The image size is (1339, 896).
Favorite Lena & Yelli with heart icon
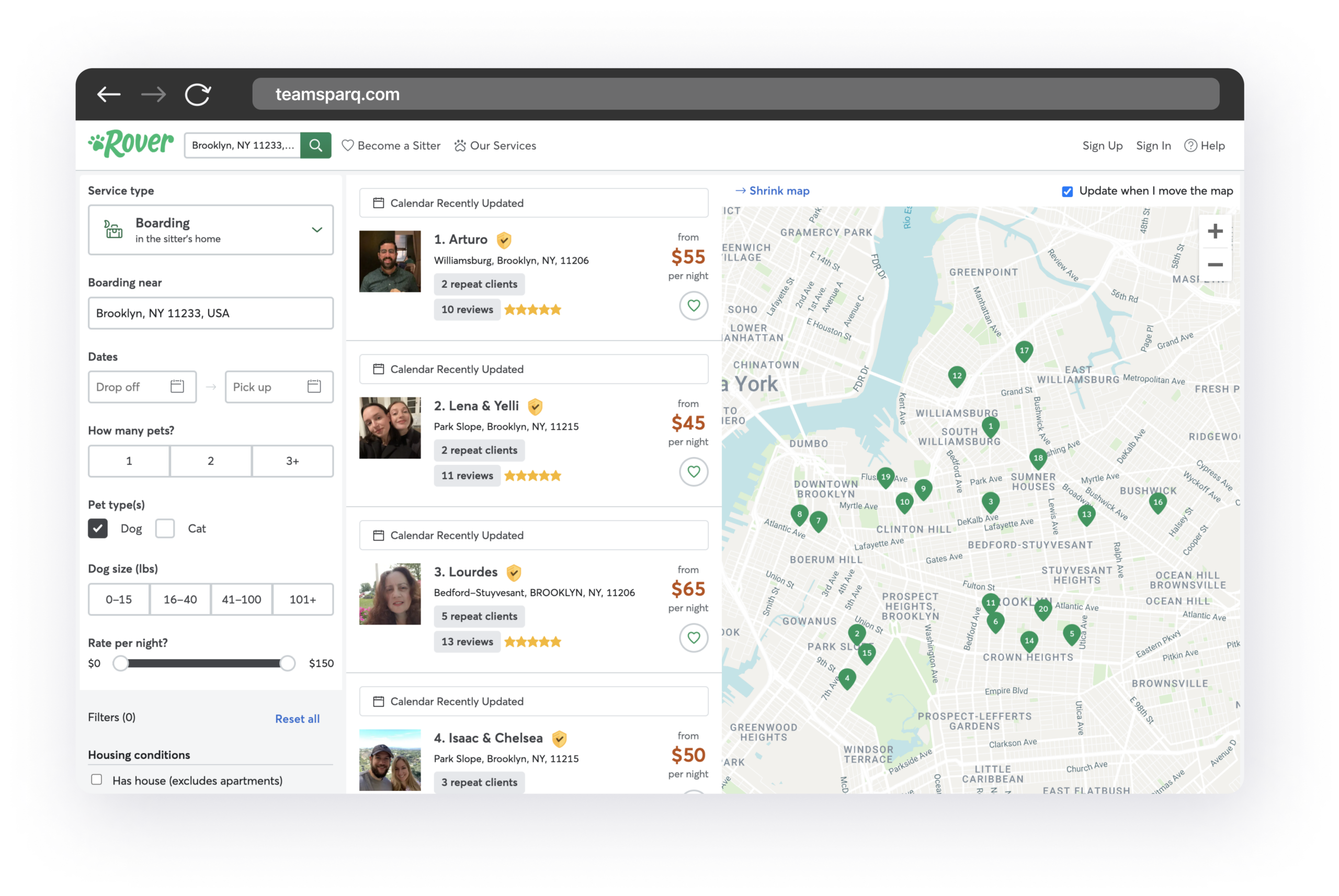point(694,471)
